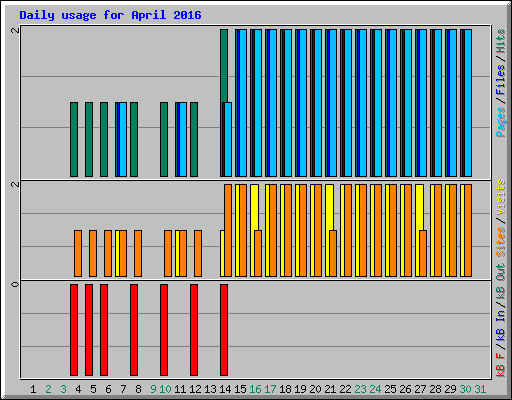
Task: Select day label 10 on the x-axis
Action: [165, 389]
